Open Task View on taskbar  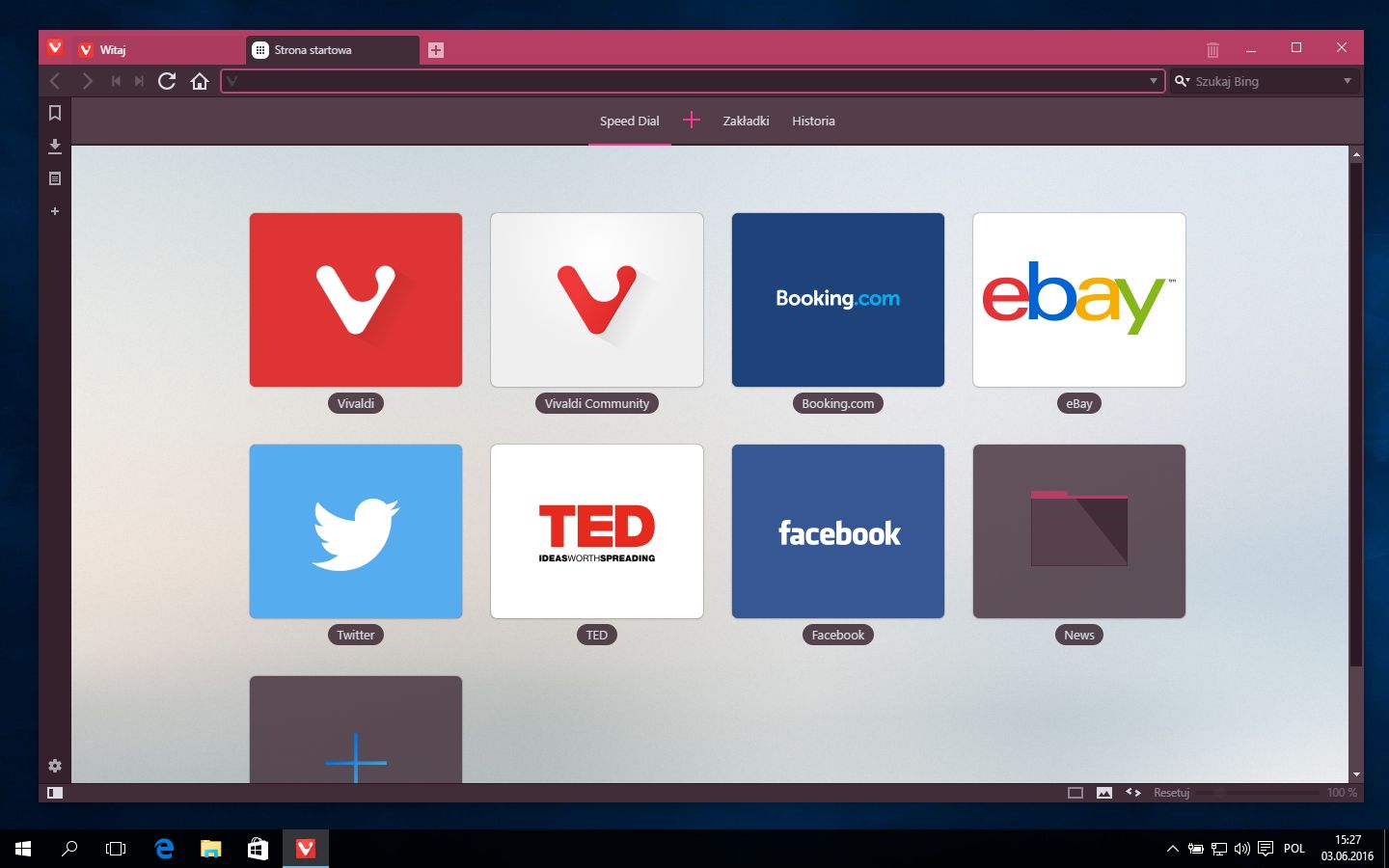[x=116, y=849]
